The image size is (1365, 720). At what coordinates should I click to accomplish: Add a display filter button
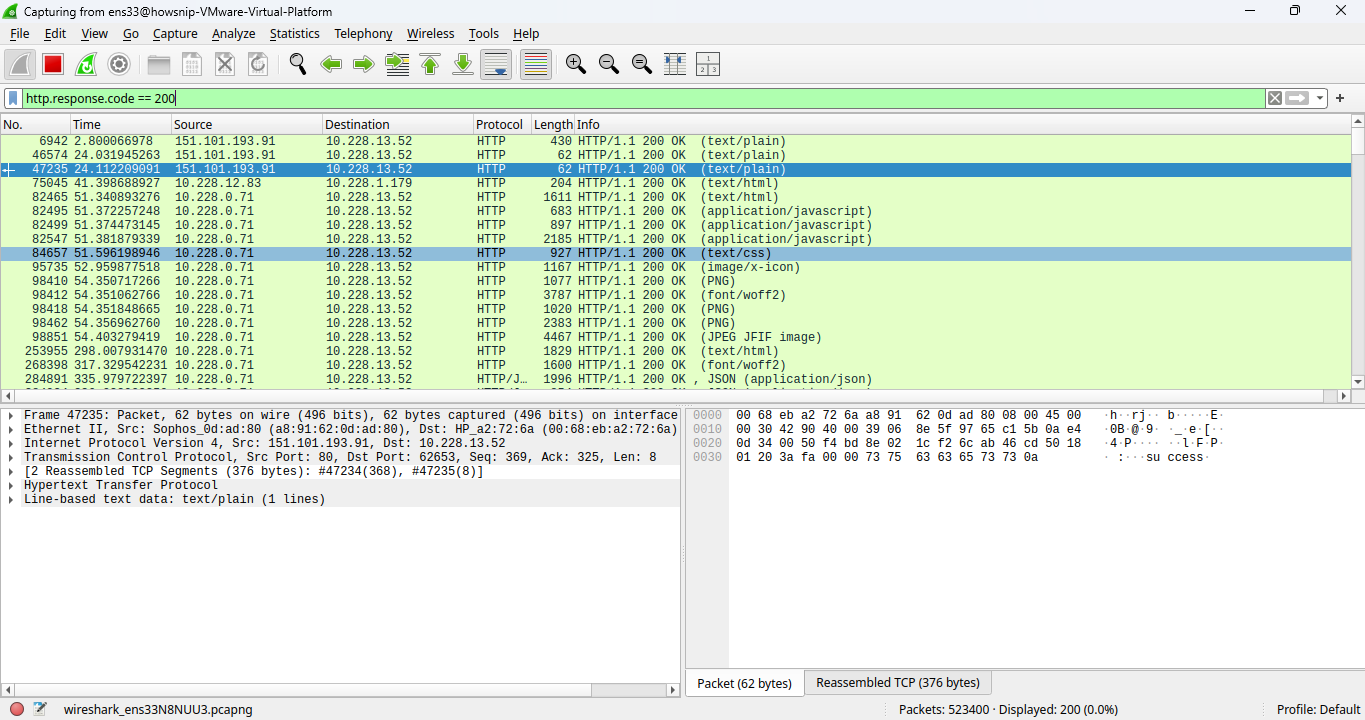(1340, 98)
